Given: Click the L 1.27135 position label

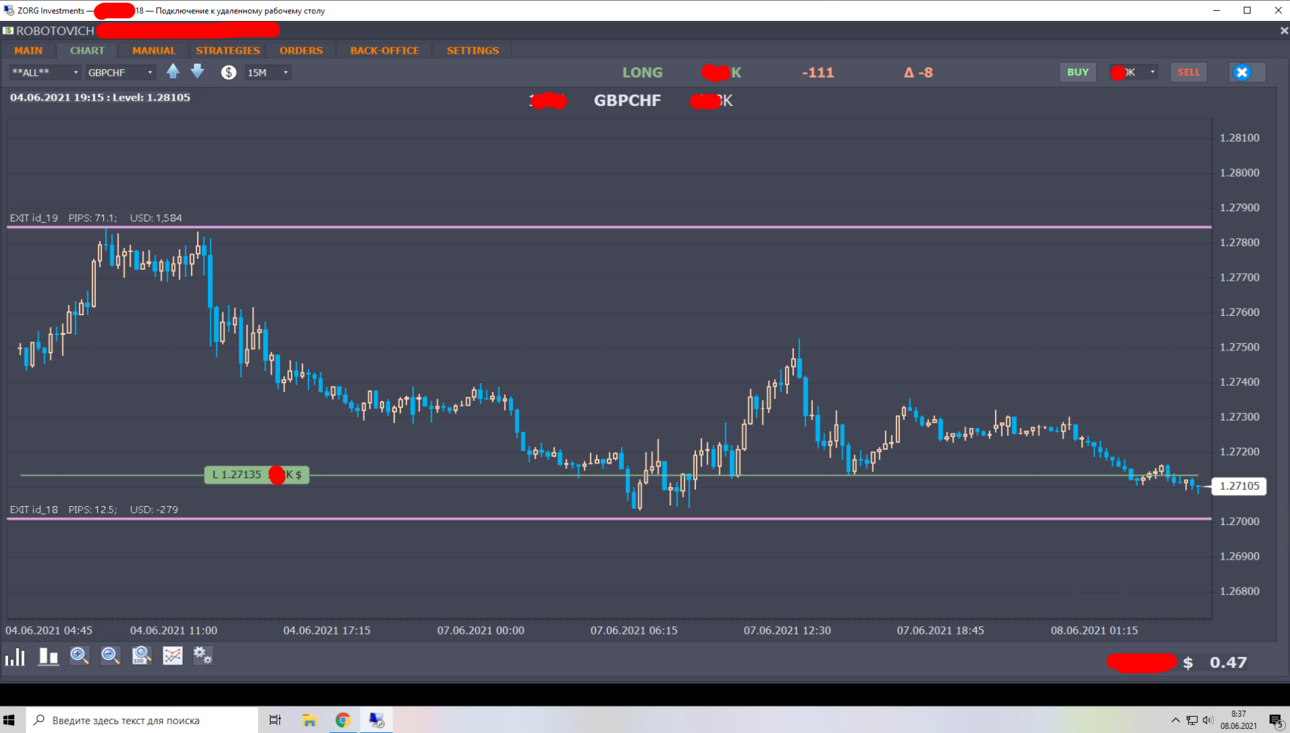Looking at the screenshot, I should (257, 475).
